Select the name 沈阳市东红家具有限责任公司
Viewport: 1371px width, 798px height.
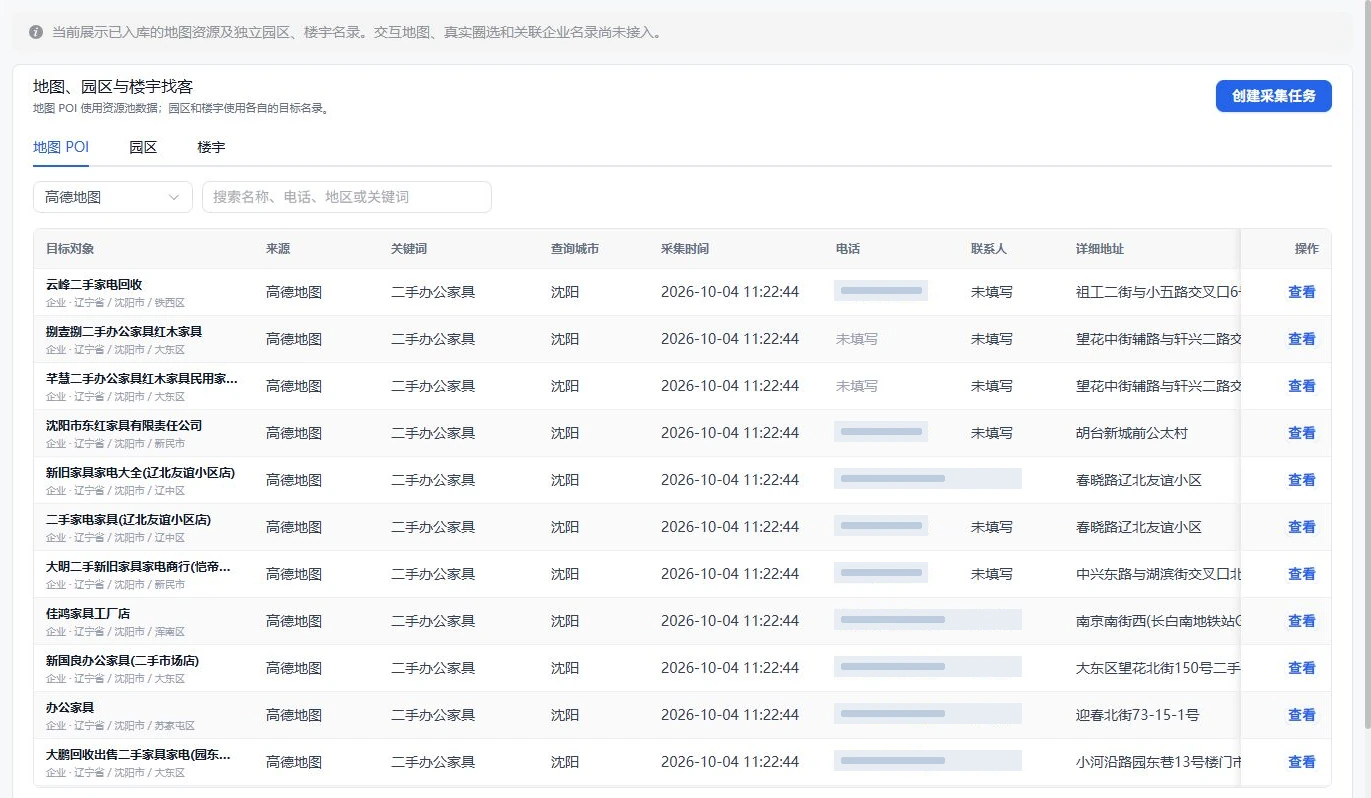[x=124, y=426]
